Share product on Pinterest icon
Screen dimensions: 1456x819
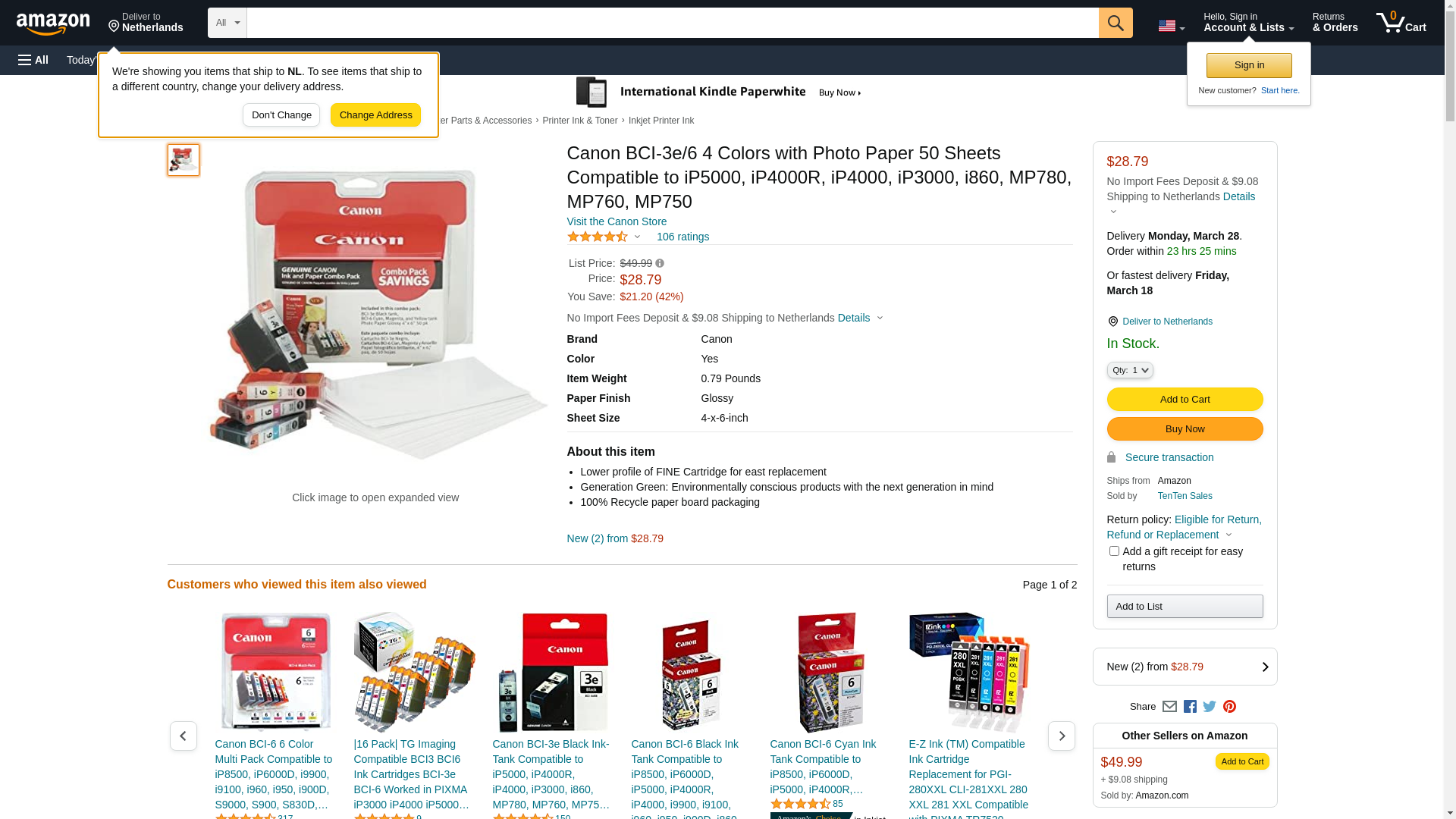[x=1229, y=707]
